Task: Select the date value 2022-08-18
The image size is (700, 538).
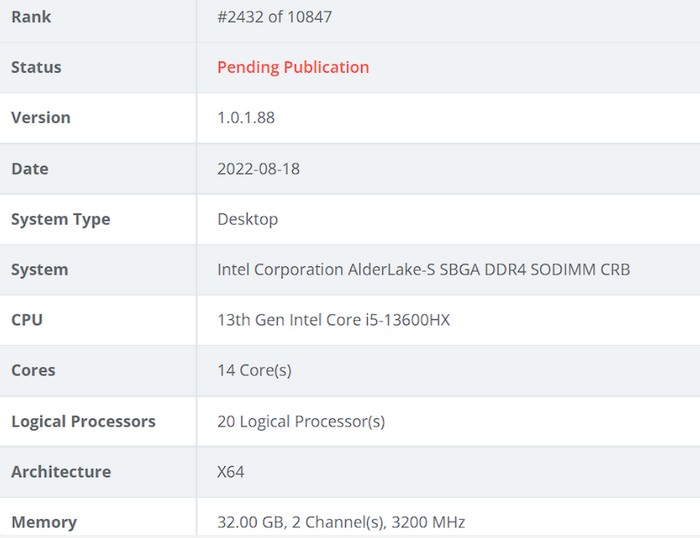Action: click(x=258, y=168)
